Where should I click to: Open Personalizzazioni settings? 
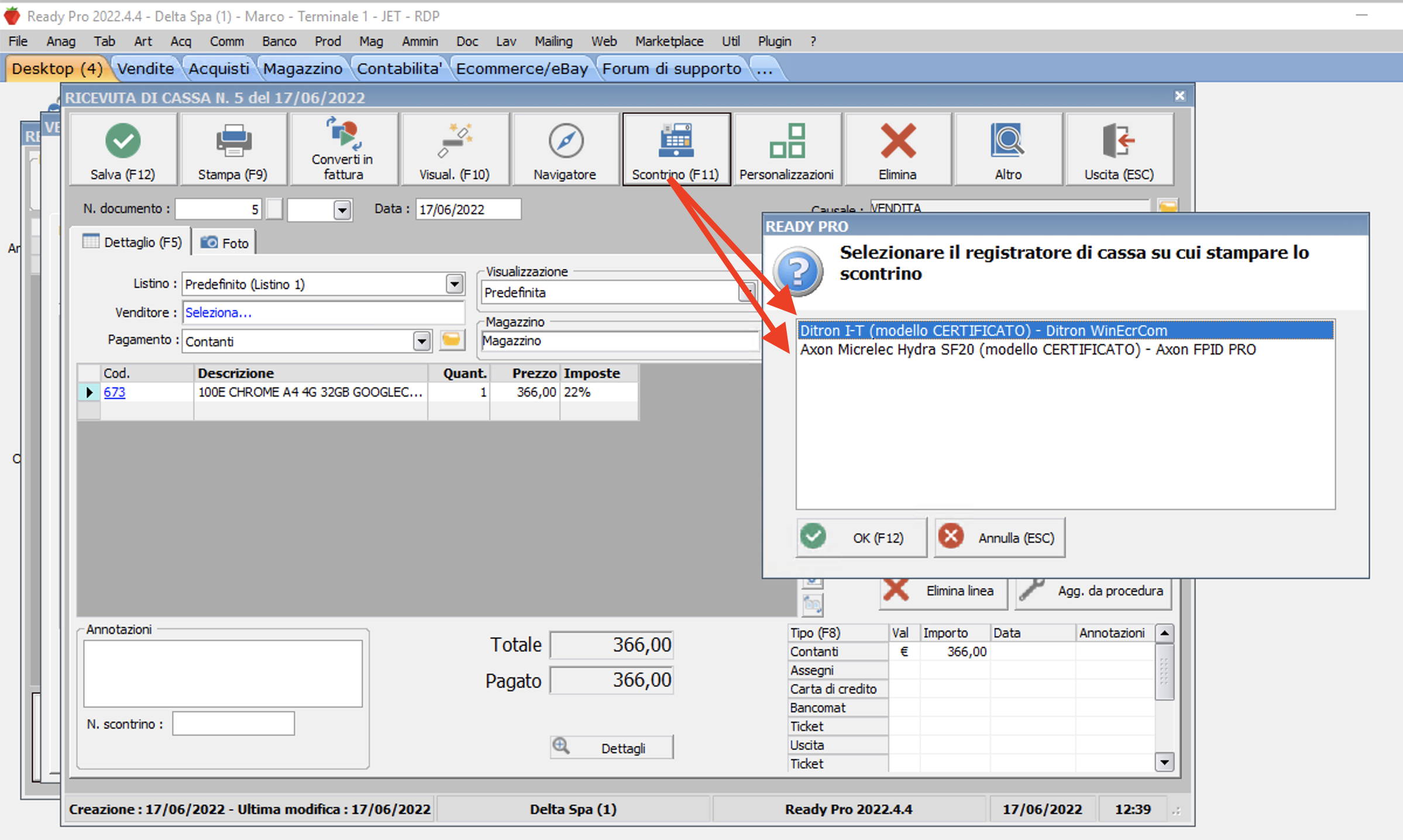pyautogui.click(x=787, y=150)
